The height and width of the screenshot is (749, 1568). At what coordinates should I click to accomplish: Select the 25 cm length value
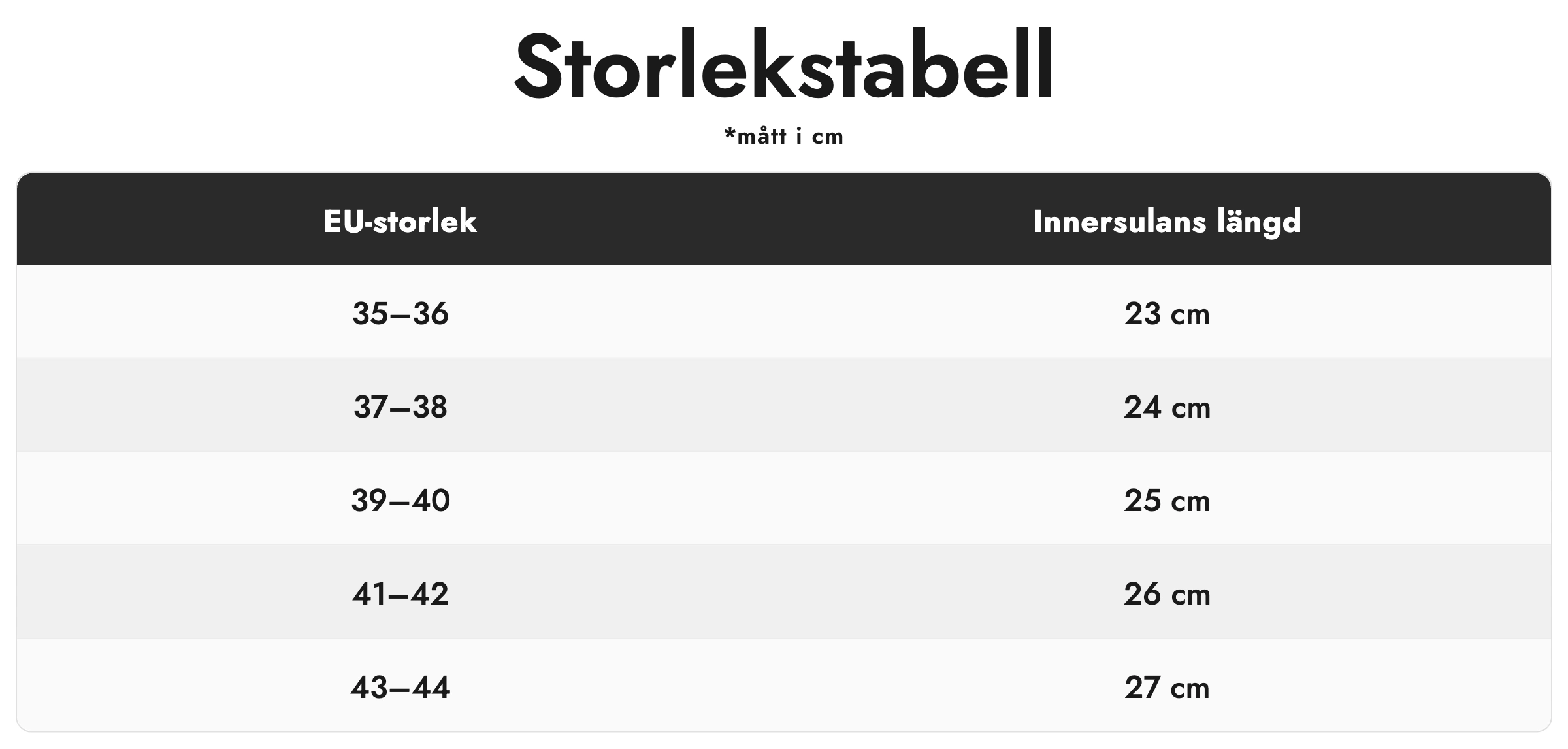pyautogui.click(x=1167, y=500)
